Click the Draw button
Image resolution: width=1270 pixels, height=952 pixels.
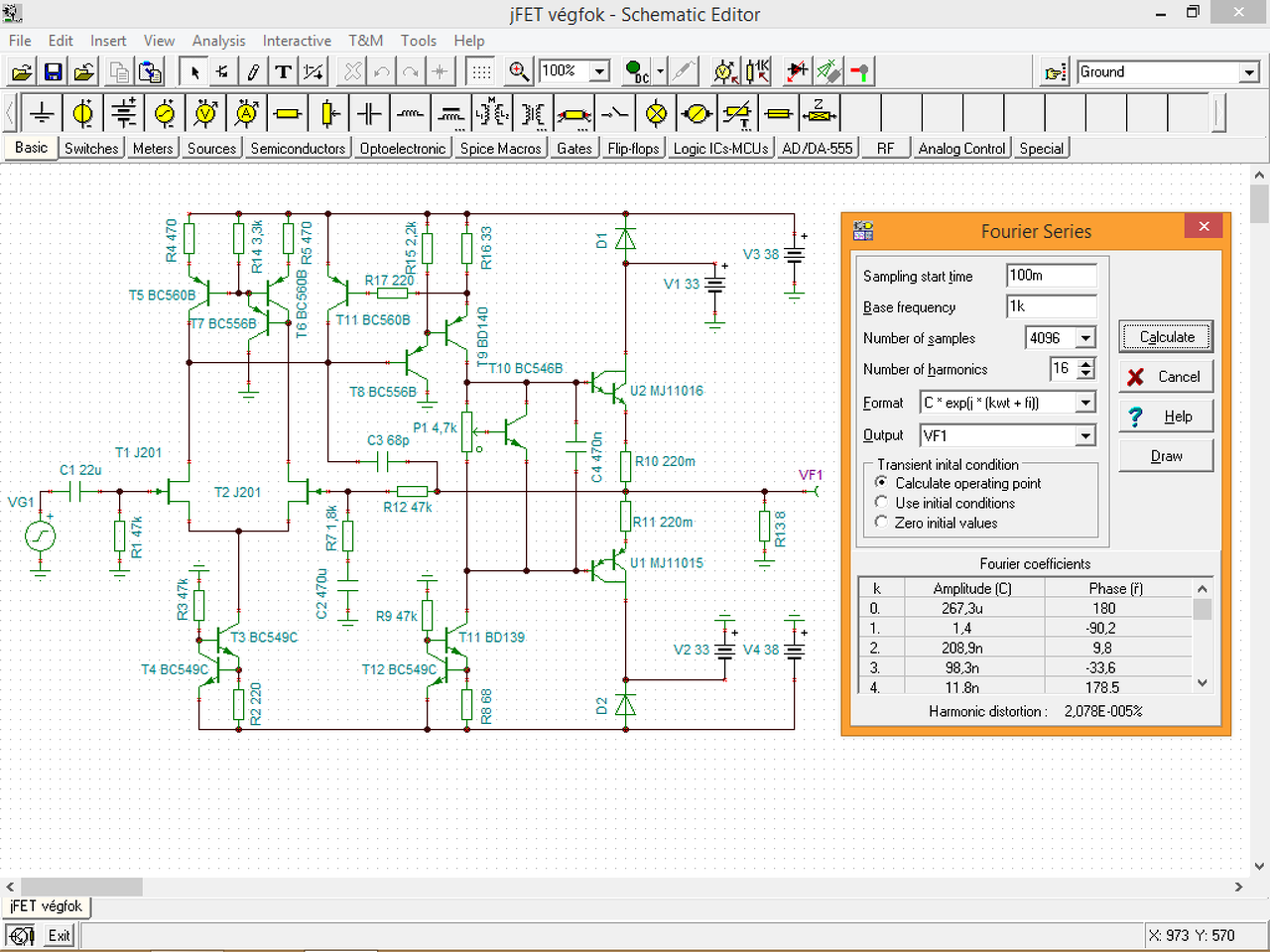(x=1166, y=456)
